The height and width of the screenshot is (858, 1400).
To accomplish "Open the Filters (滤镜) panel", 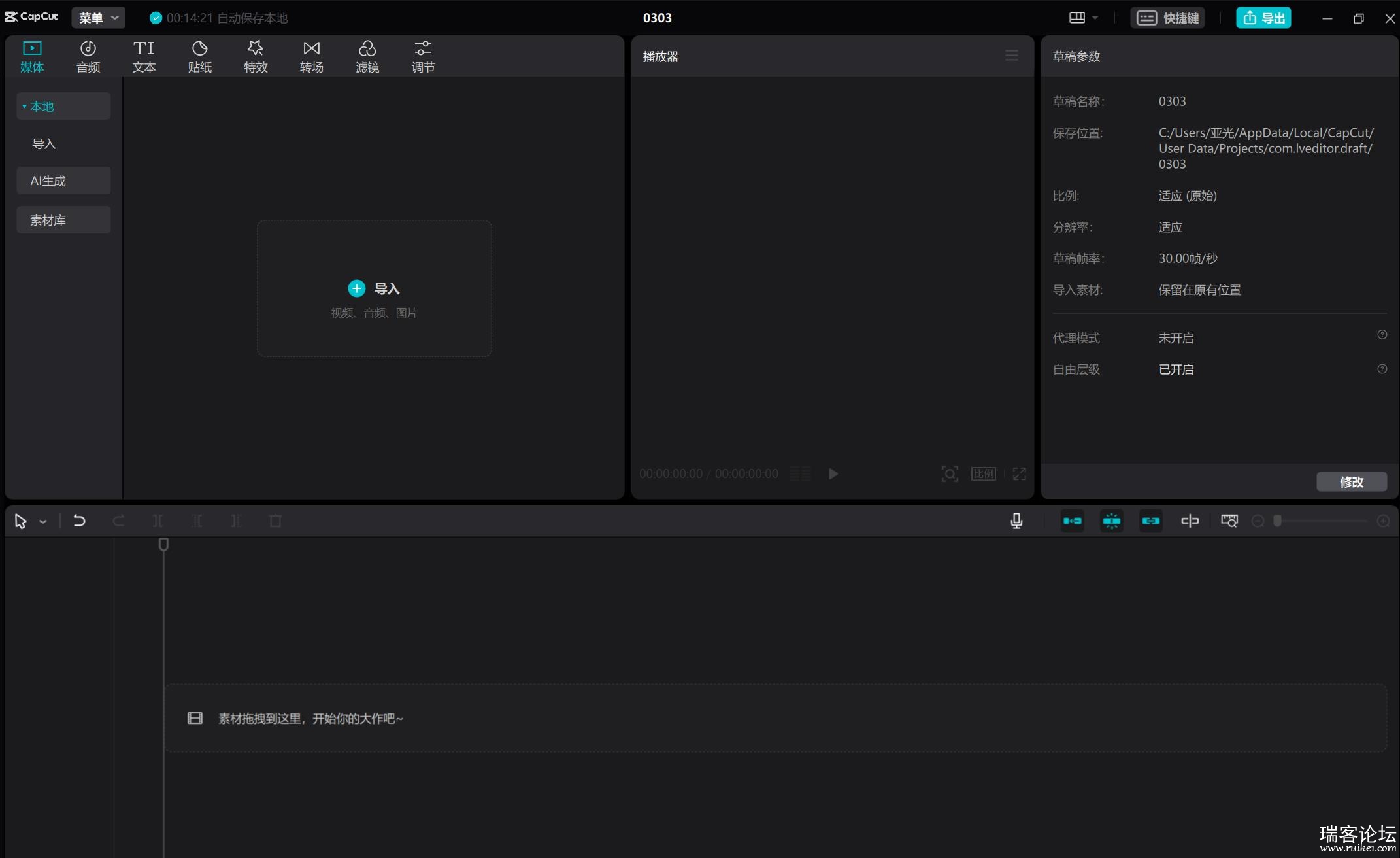I will pos(367,56).
